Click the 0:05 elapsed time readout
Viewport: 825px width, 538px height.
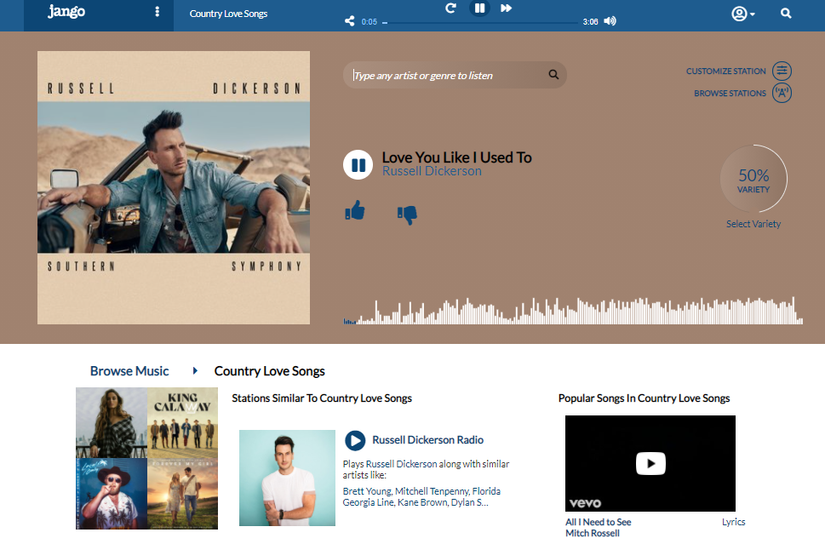(x=369, y=22)
